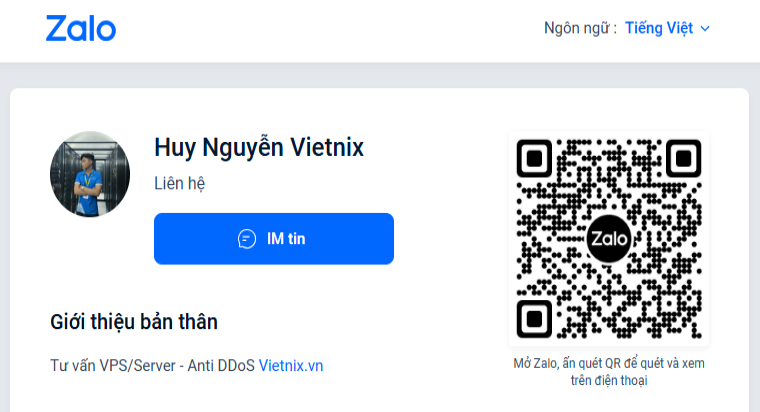Image resolution: width=760 pixels, height=412 pixels.
Task: Click the name "Huy Nguyễn Vietnix"
Action: pyautogui.click(x=259, y=149)
